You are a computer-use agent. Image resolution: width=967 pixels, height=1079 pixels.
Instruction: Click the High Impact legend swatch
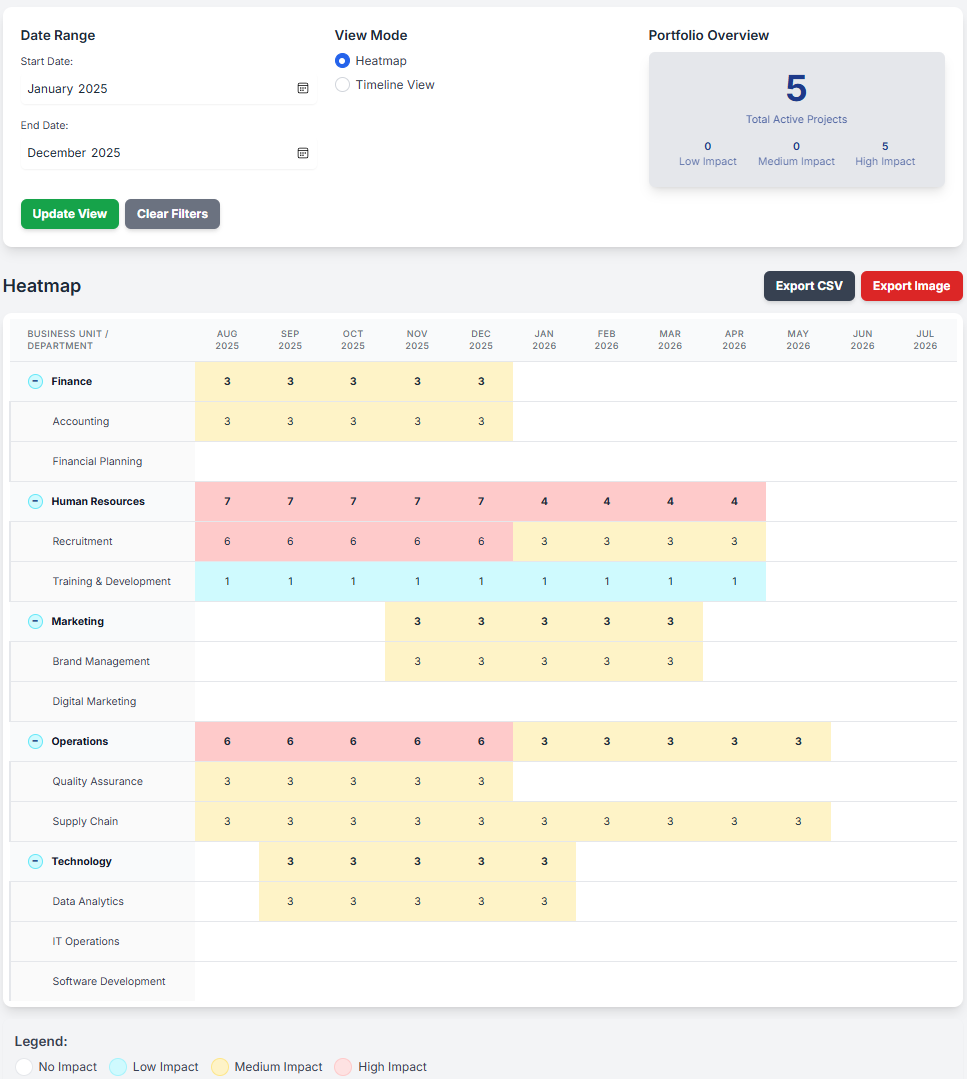click(343, 1067)
